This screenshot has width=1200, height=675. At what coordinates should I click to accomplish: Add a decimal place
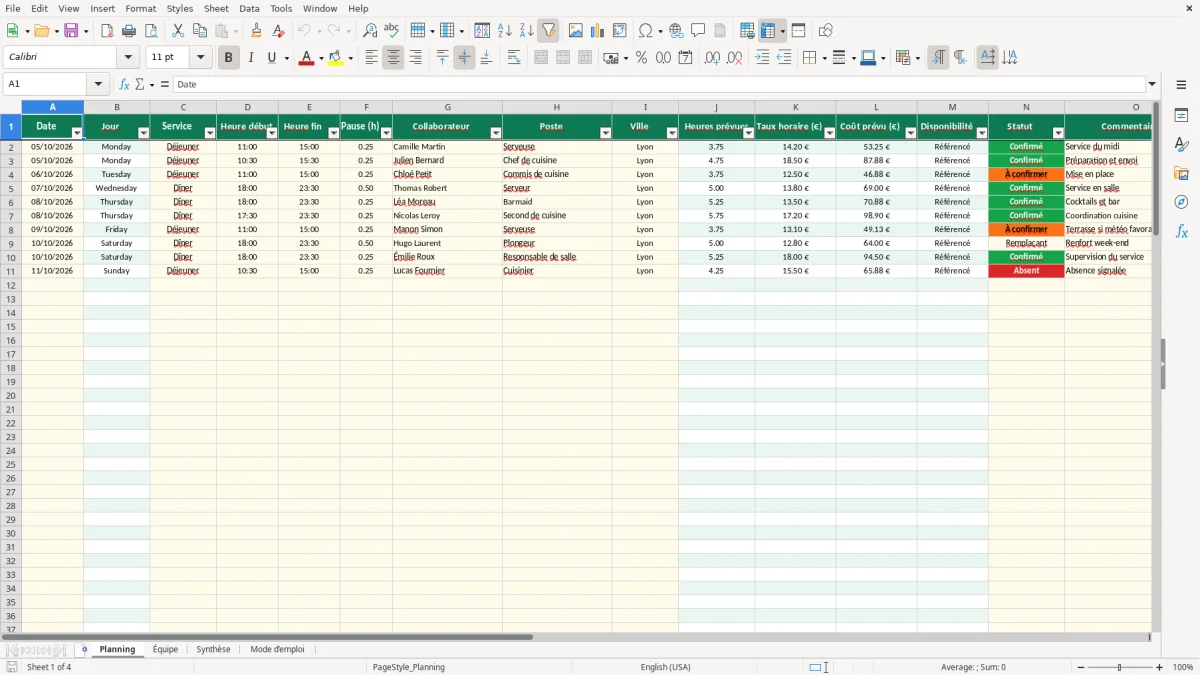pyautogui.click(x=712, y=58)
